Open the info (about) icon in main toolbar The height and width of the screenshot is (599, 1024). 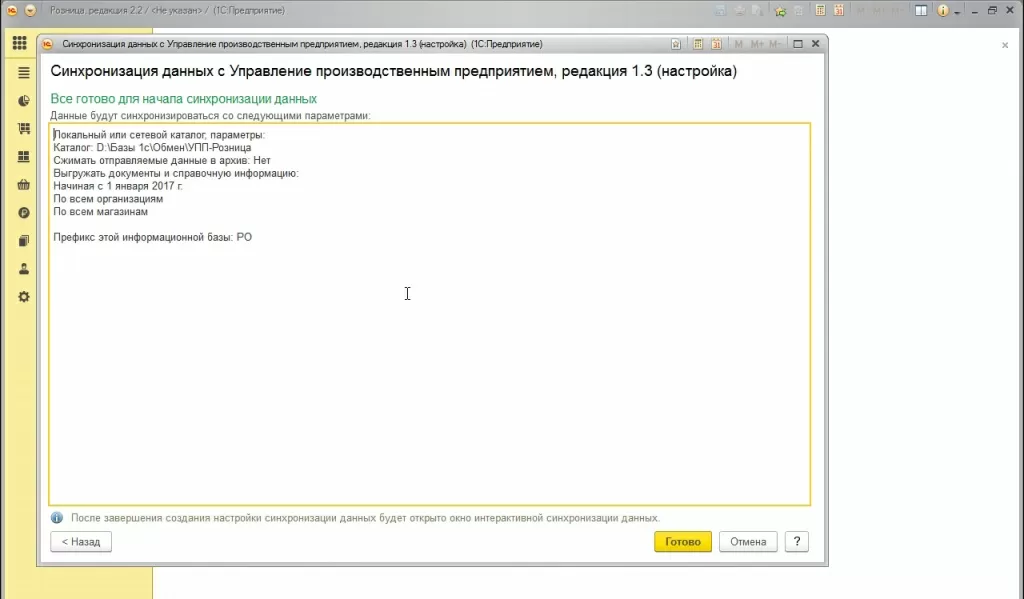(x=942, y=10)
